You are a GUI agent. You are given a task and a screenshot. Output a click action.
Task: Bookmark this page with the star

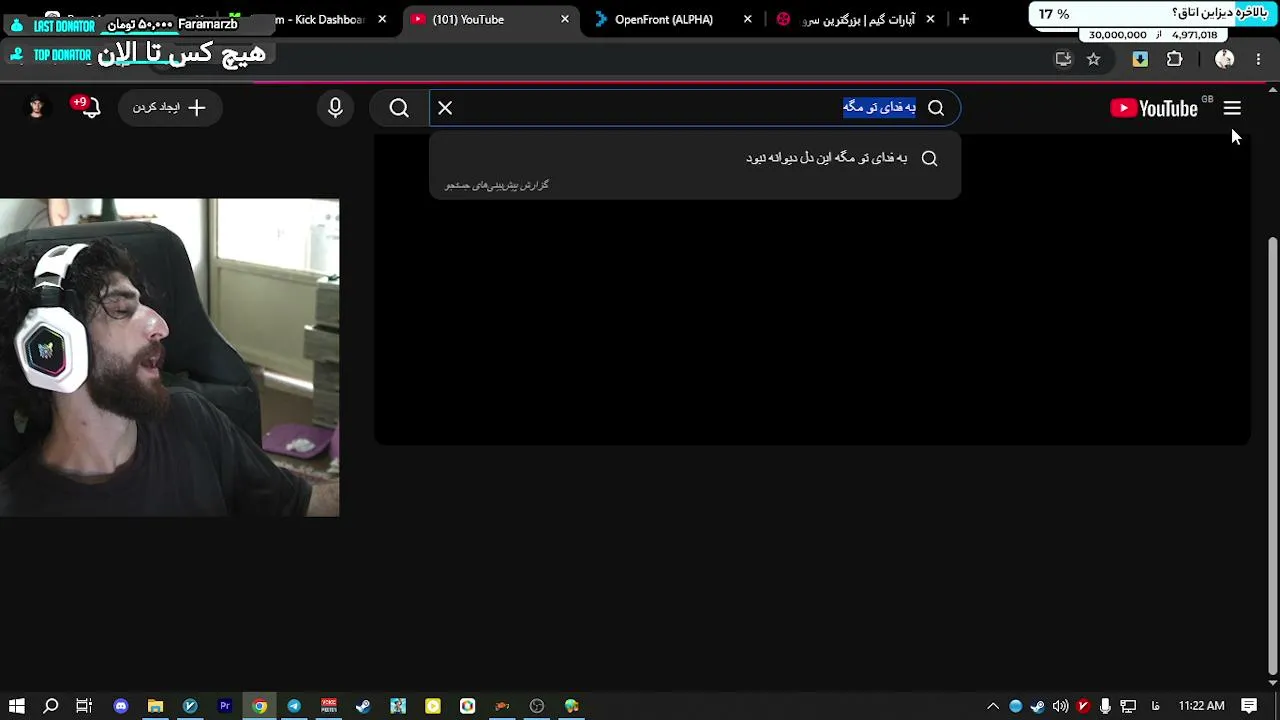pyautogui.click(x=1093, y=59)
